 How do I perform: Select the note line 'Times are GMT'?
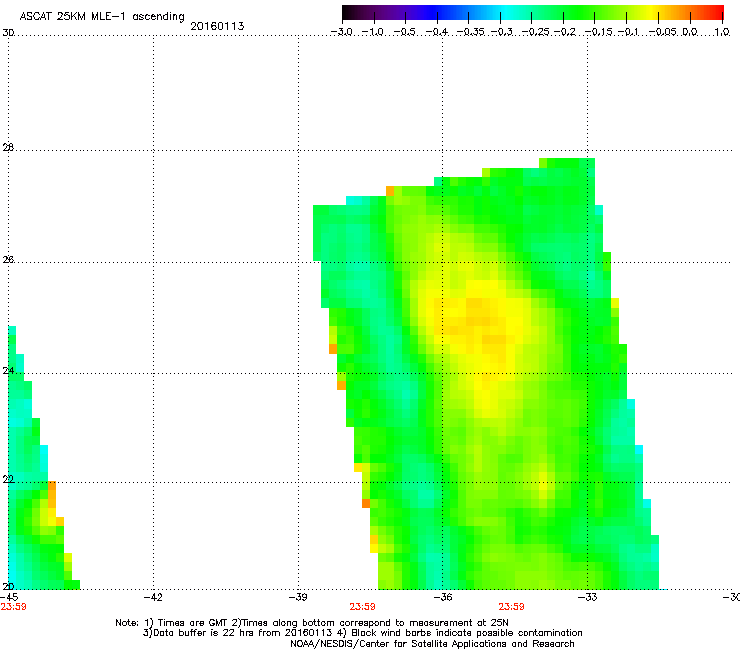click(x=193, y=623)
